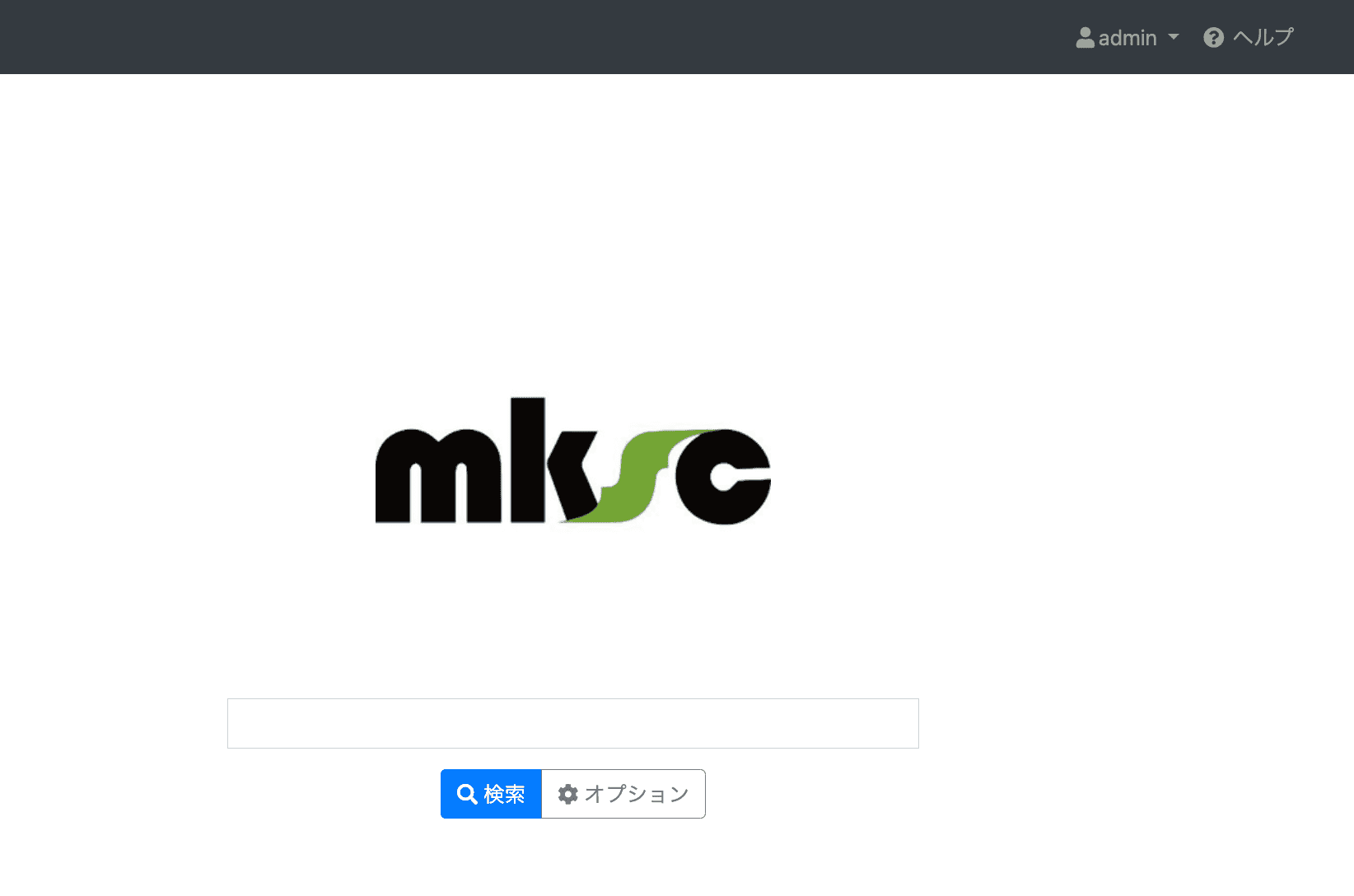1354x896 pixels.
Task: Click the user silhouette icon beside admin
Action: (x=1085, y=38)
